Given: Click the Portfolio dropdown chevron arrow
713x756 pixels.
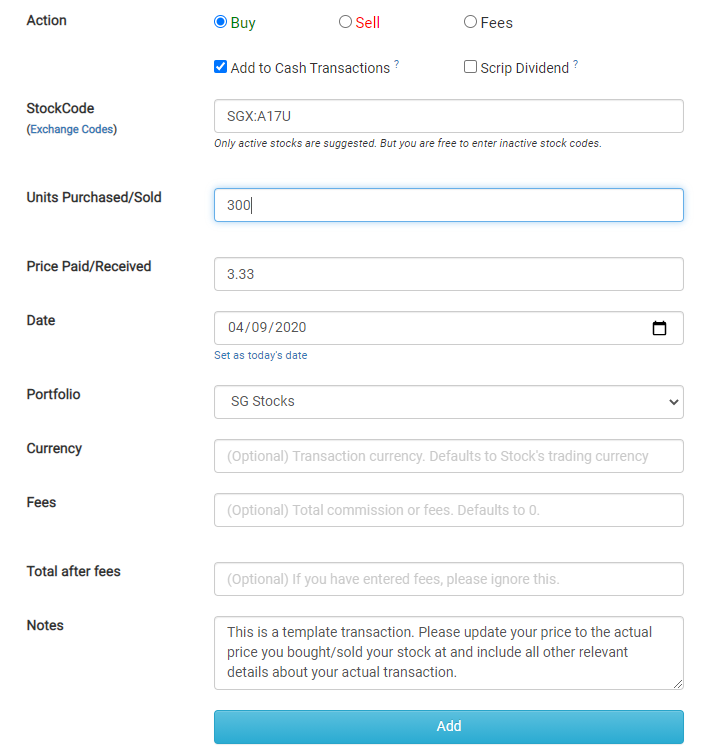Looking at the screenshot, I should (673, 402).
